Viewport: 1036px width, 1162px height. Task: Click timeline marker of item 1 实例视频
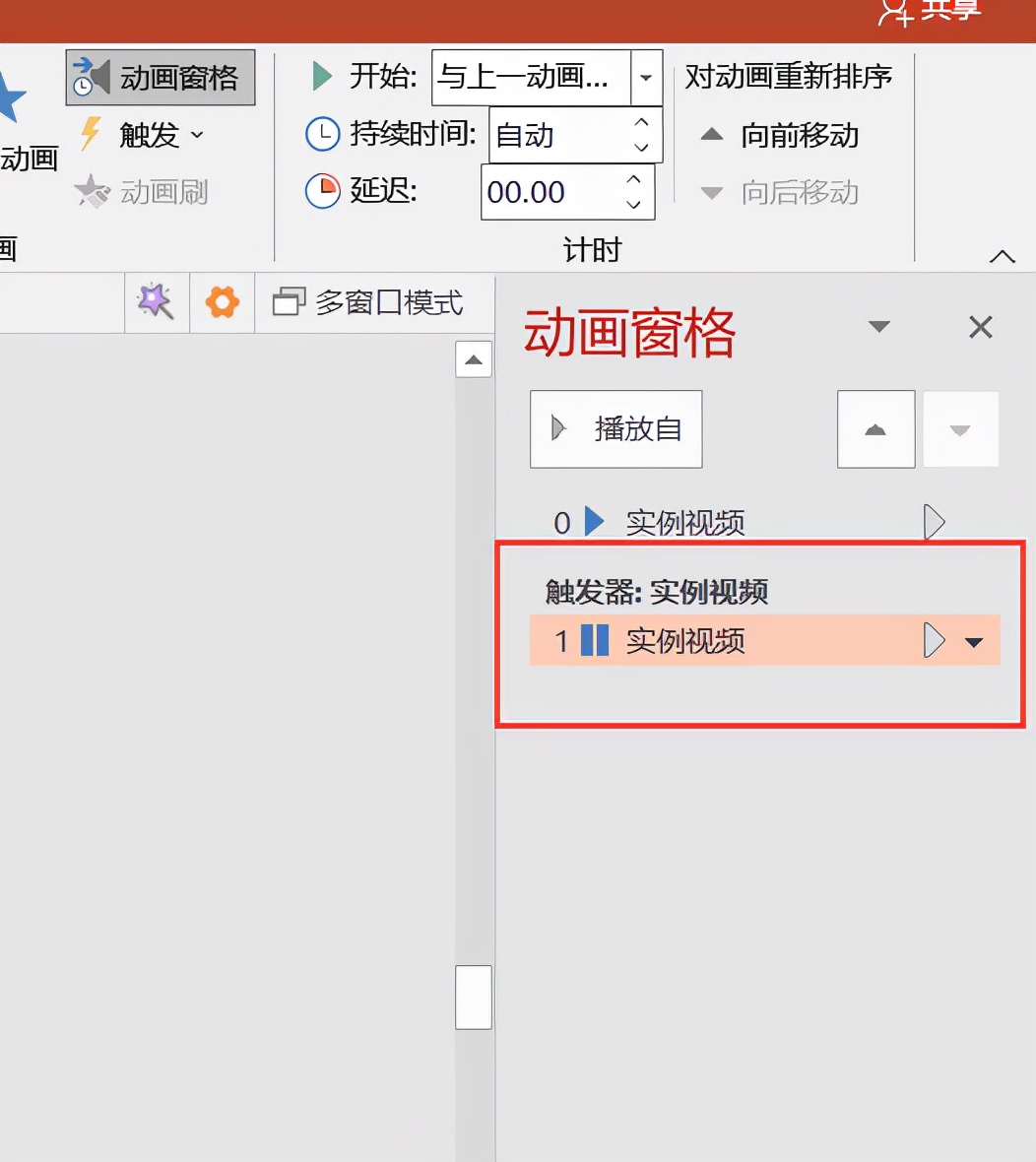[934, 640]
